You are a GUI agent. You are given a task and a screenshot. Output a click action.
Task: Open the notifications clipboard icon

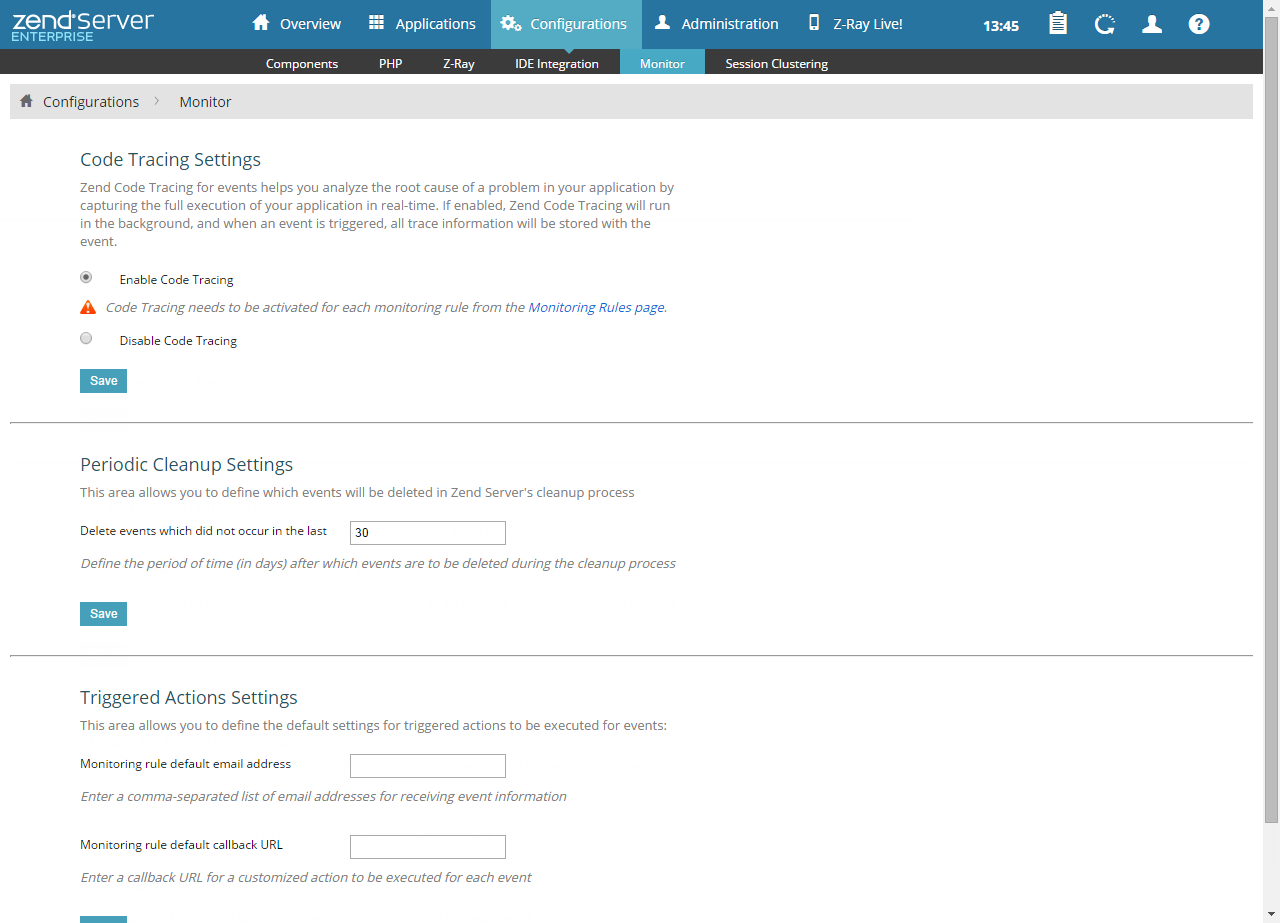coord(1057,24)
